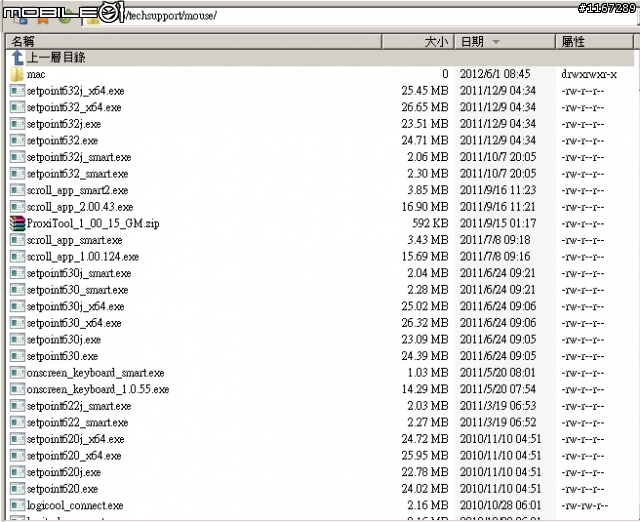
Task: Click the drwxrwxr-x attribute cell
Action: click(589, 74)
